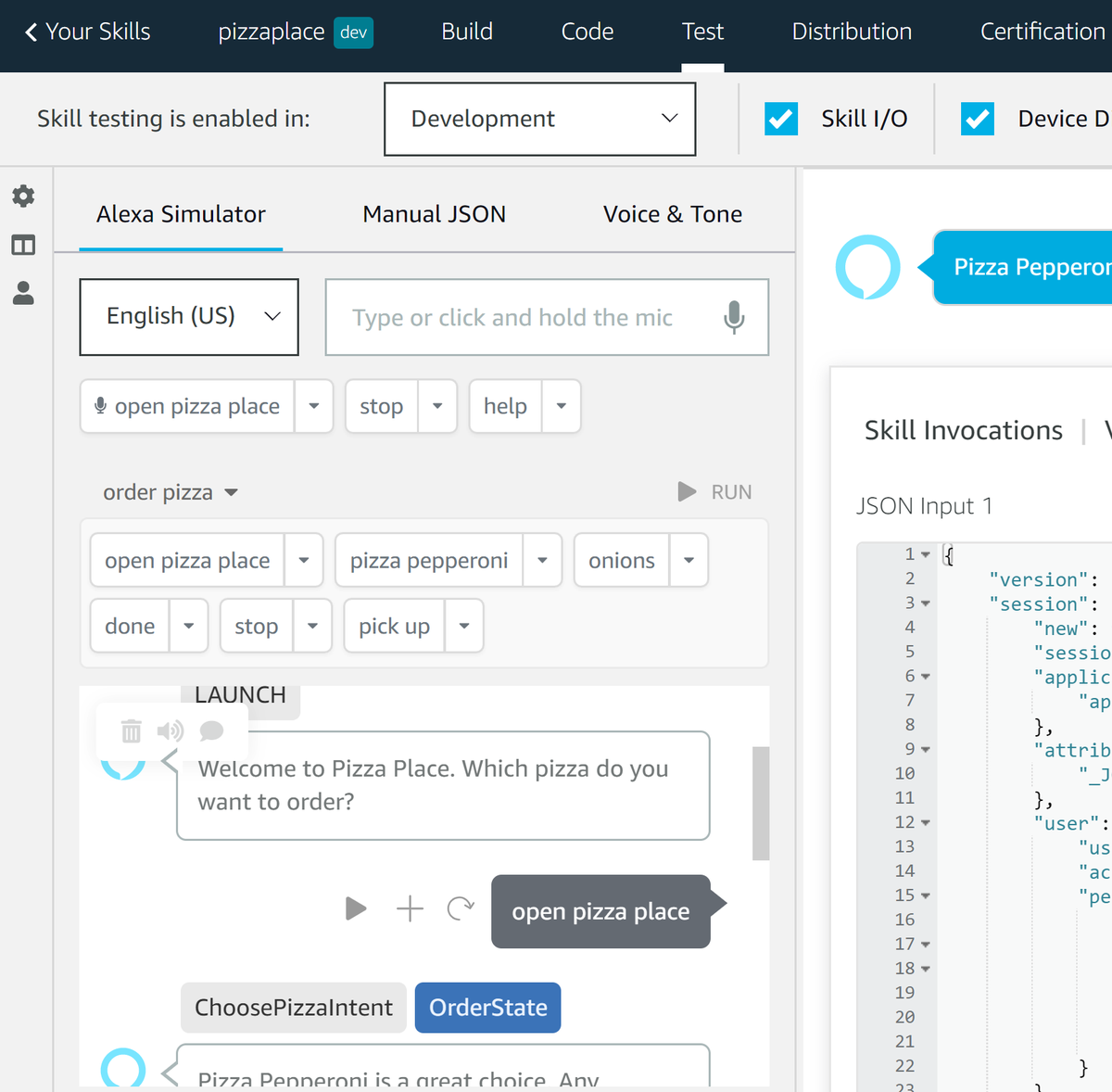Viewport: 1112px width, 1092px height.
Task: Click the onions sequence chip
Action: point(622,560)
